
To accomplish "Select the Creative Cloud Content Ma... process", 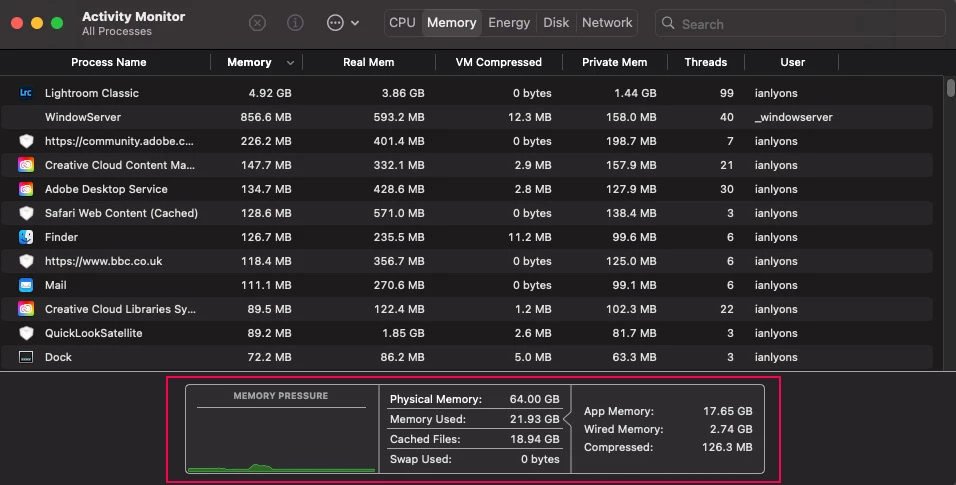I will (x=120, y=165).
